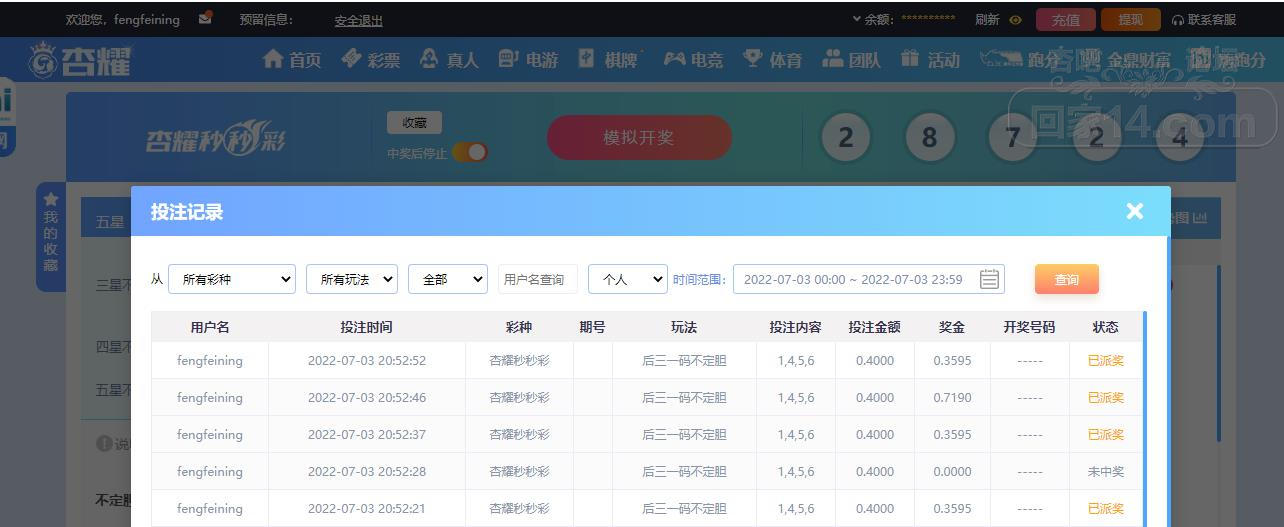Click the 团队 people icon
Viewport: 1284px width, 527px height.
832,60
